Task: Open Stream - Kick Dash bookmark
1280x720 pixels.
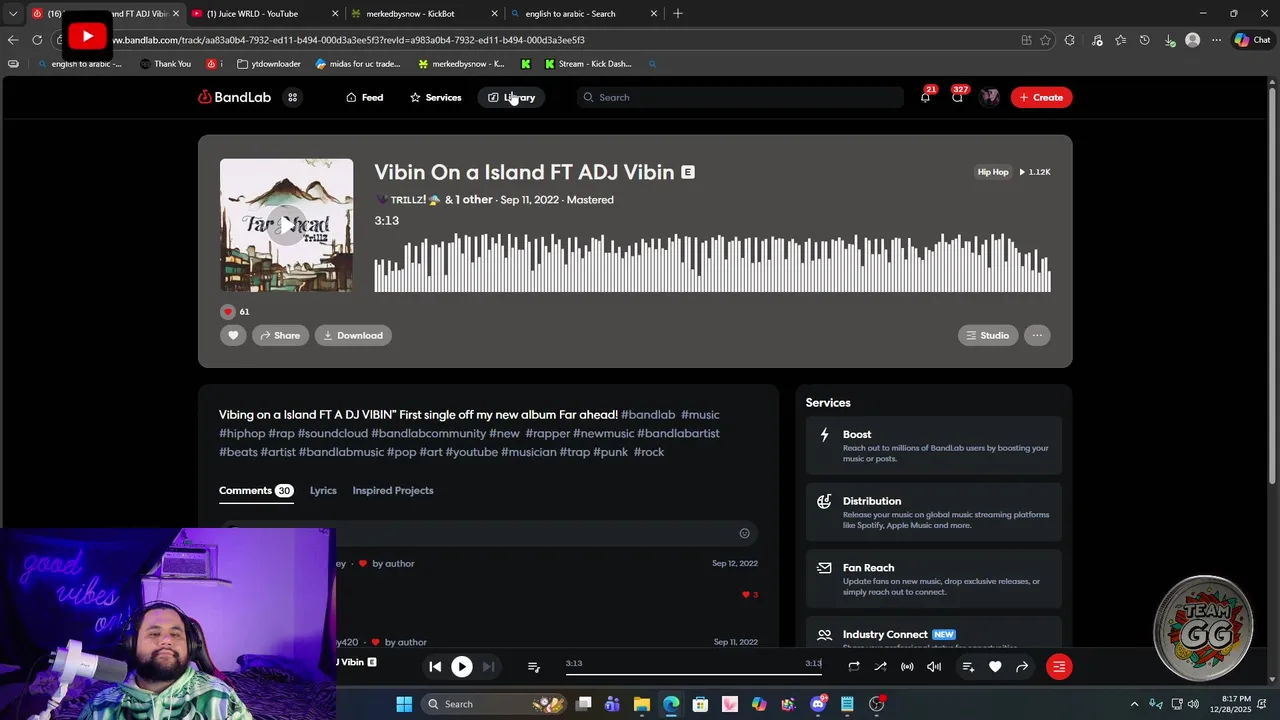Action: (588, 64)
